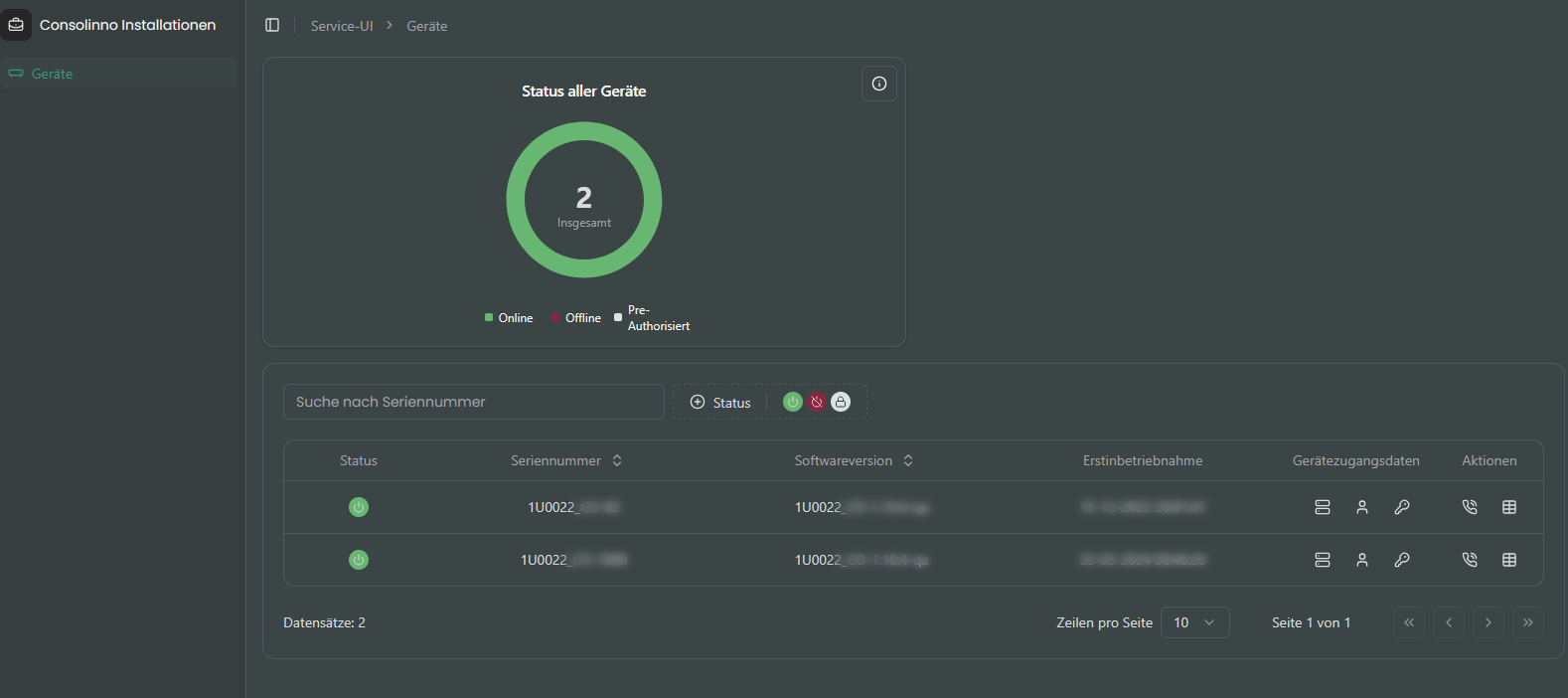Toggle the pre-authorized lock status filter

pyautogui.click(x=841, y=402)
